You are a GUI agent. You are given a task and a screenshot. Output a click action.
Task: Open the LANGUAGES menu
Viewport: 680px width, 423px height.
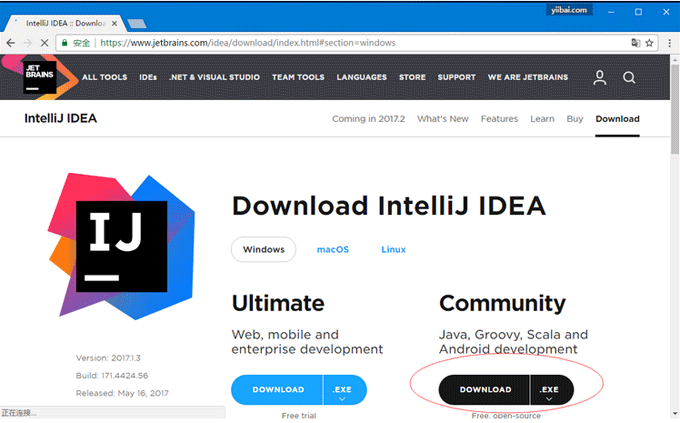click(361, 77)
